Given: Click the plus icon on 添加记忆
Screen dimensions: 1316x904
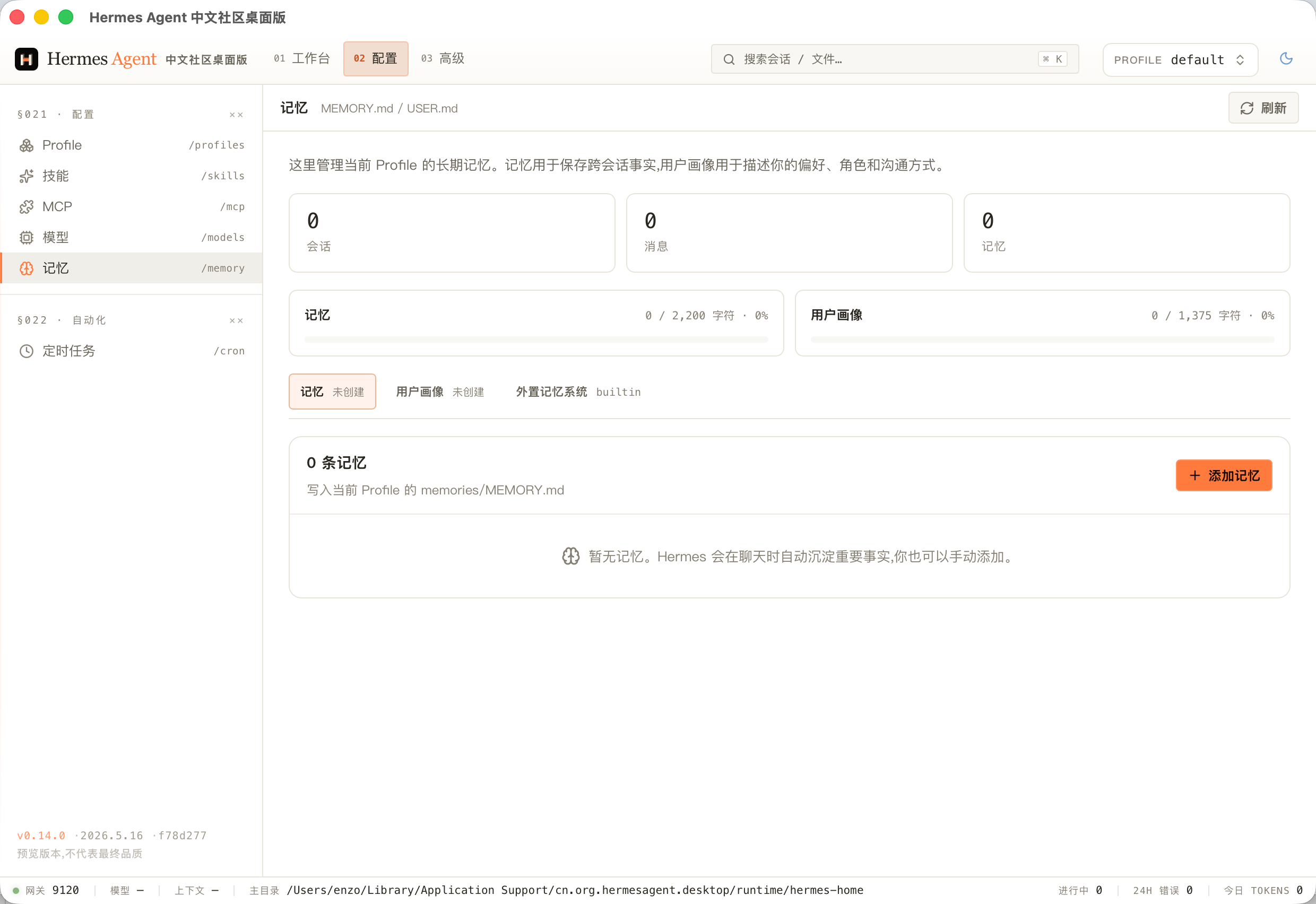Looking at the screenshot, I should 1195,475.
